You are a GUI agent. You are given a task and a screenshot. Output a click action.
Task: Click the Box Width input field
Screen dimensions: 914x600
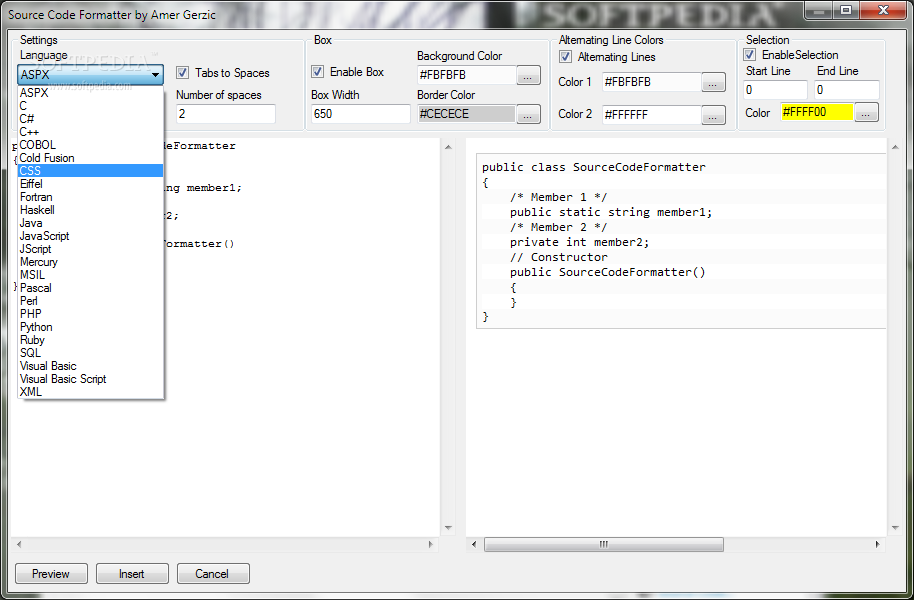click(361, 114)
